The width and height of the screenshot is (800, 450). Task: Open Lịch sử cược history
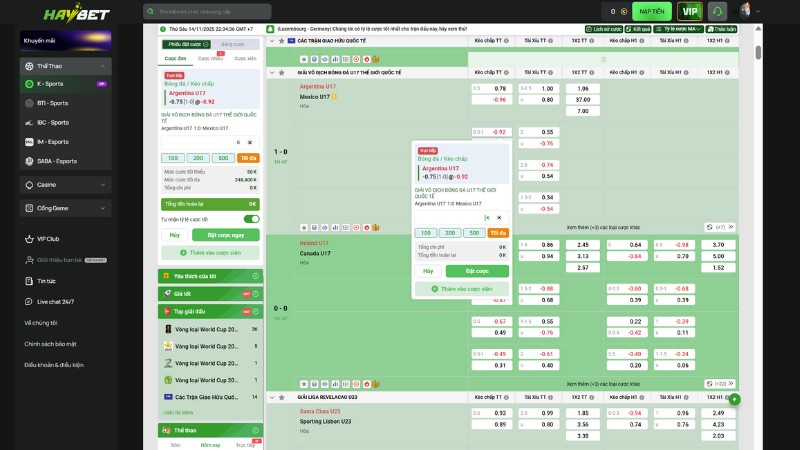(604, 29)
